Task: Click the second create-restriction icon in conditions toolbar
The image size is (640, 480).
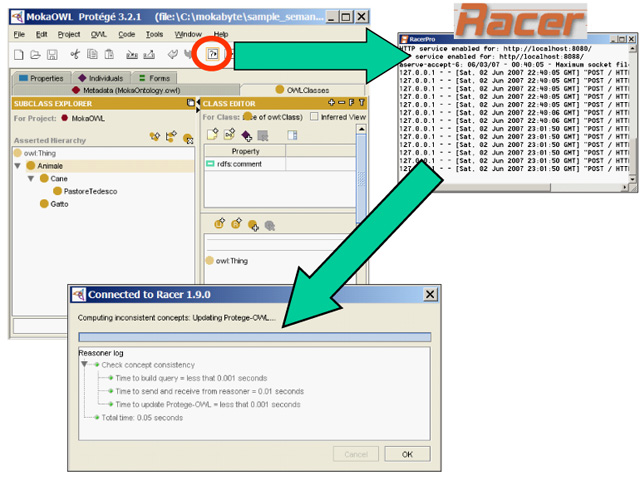Action: coord(236,223)
